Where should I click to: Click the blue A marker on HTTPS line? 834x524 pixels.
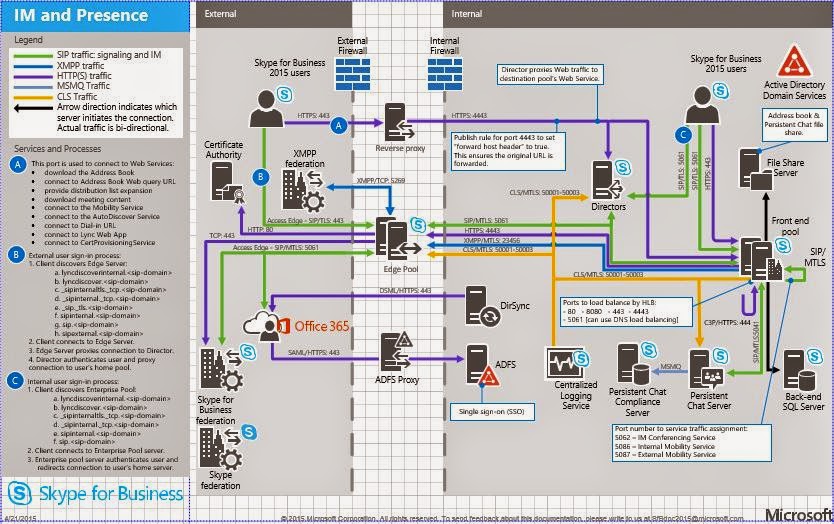point(339,126)
